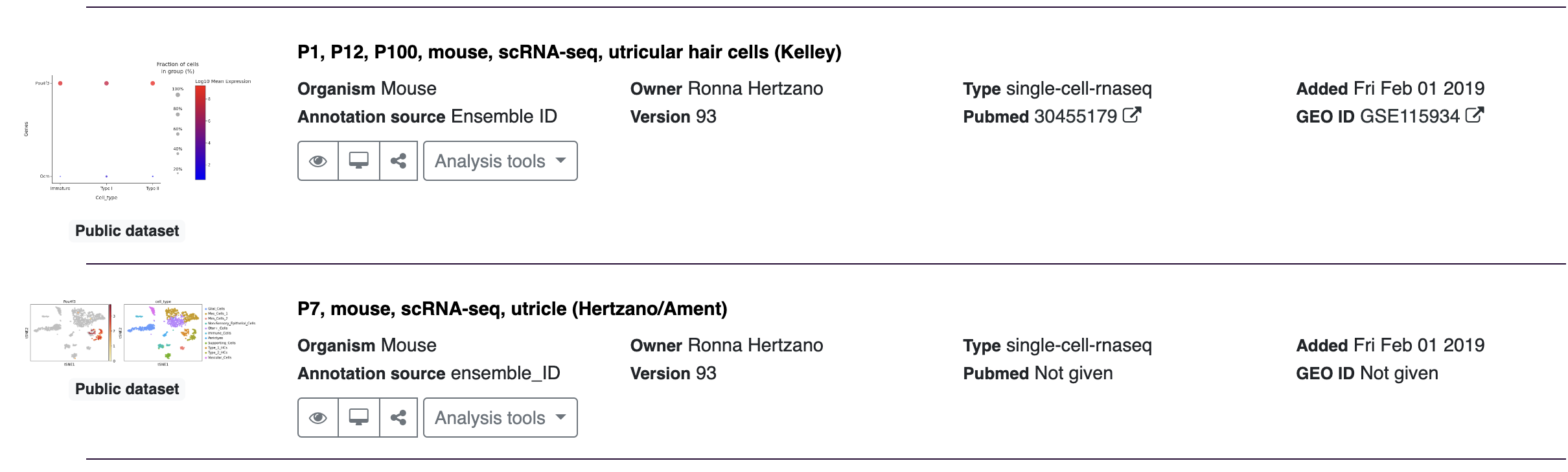Click the eye icon for Kelley dataset
Viewport: 1568px width, 472px height.
[x=317, y=161]
